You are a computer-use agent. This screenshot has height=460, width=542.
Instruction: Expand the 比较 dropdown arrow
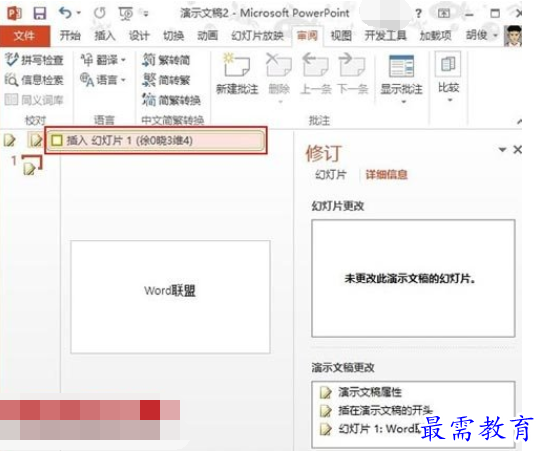pos(450,100)
